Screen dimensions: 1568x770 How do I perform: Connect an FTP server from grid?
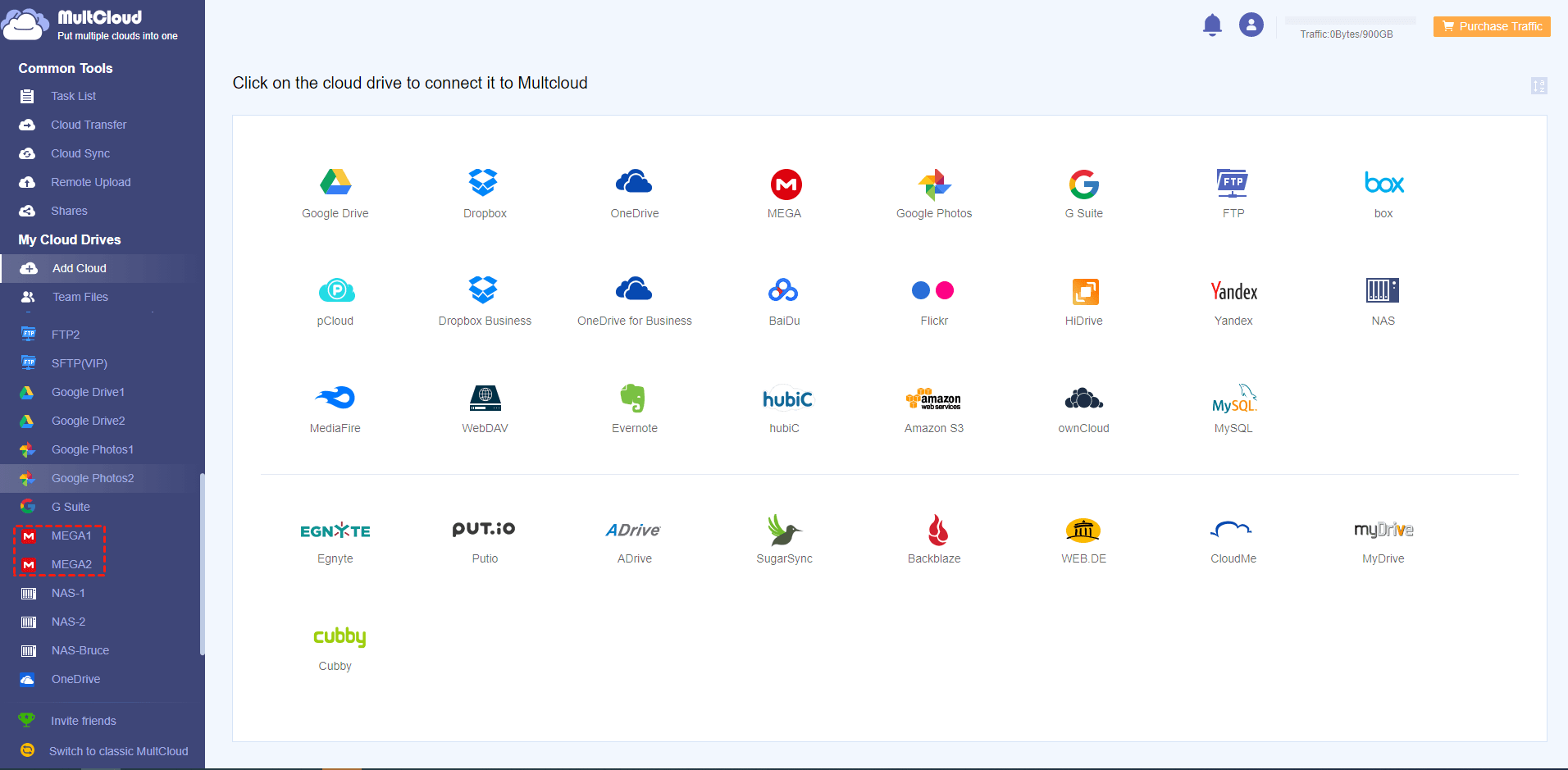point(1233,194)
